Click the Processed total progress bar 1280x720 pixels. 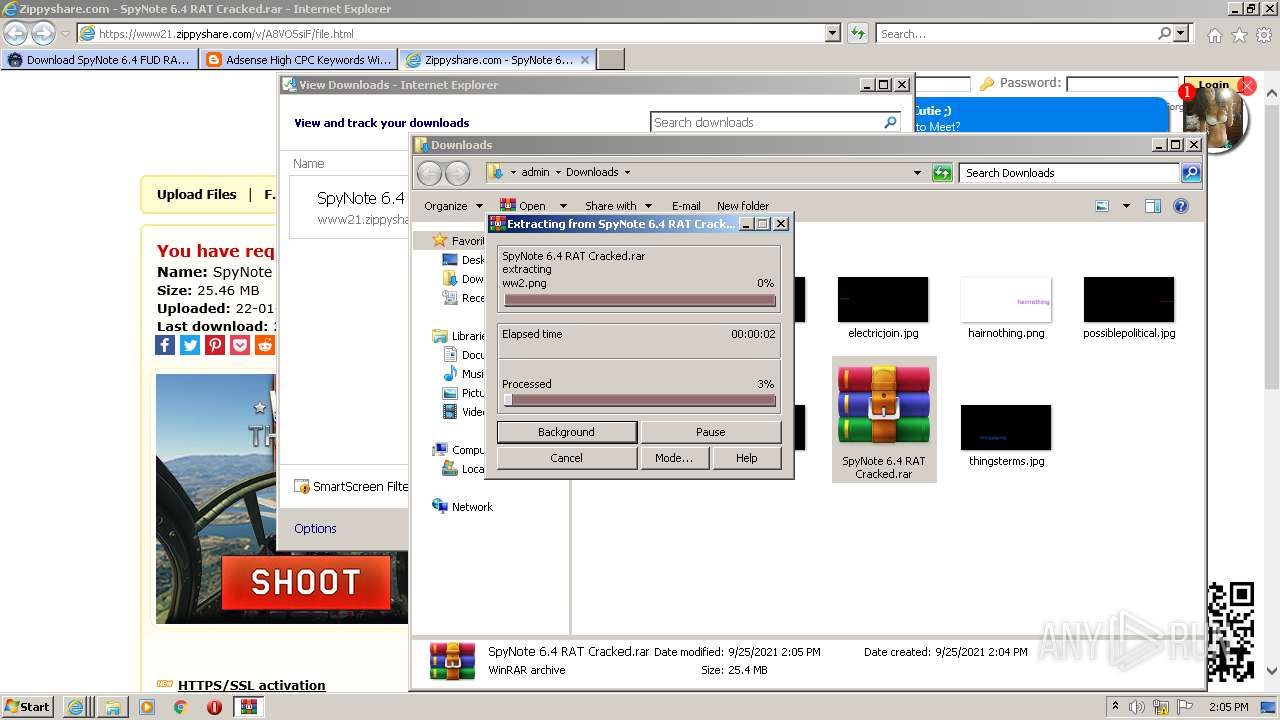[640, 400]
